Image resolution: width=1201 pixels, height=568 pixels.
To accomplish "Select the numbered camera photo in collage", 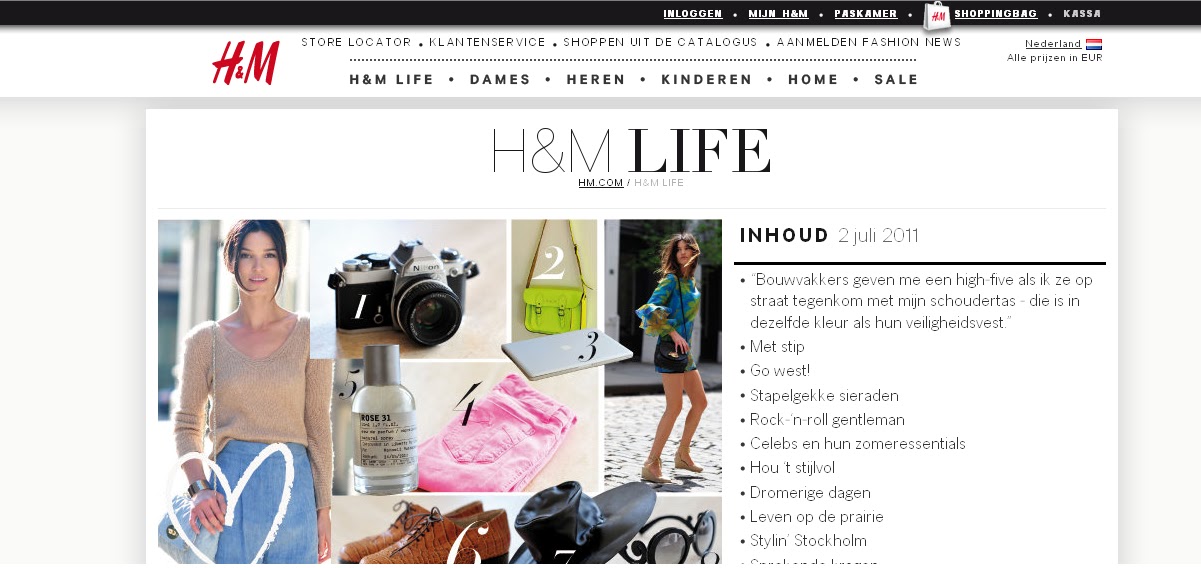I will tap(408, 288).
